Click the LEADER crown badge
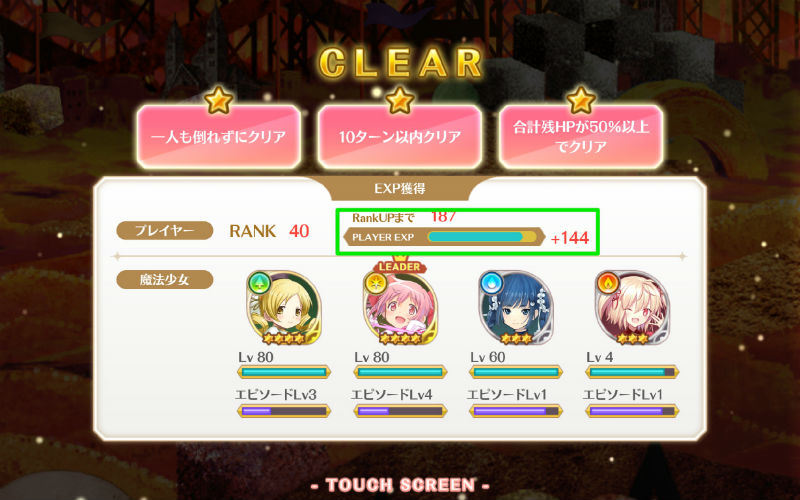This screenshot has width=800, height=500. tap(399, 264)
